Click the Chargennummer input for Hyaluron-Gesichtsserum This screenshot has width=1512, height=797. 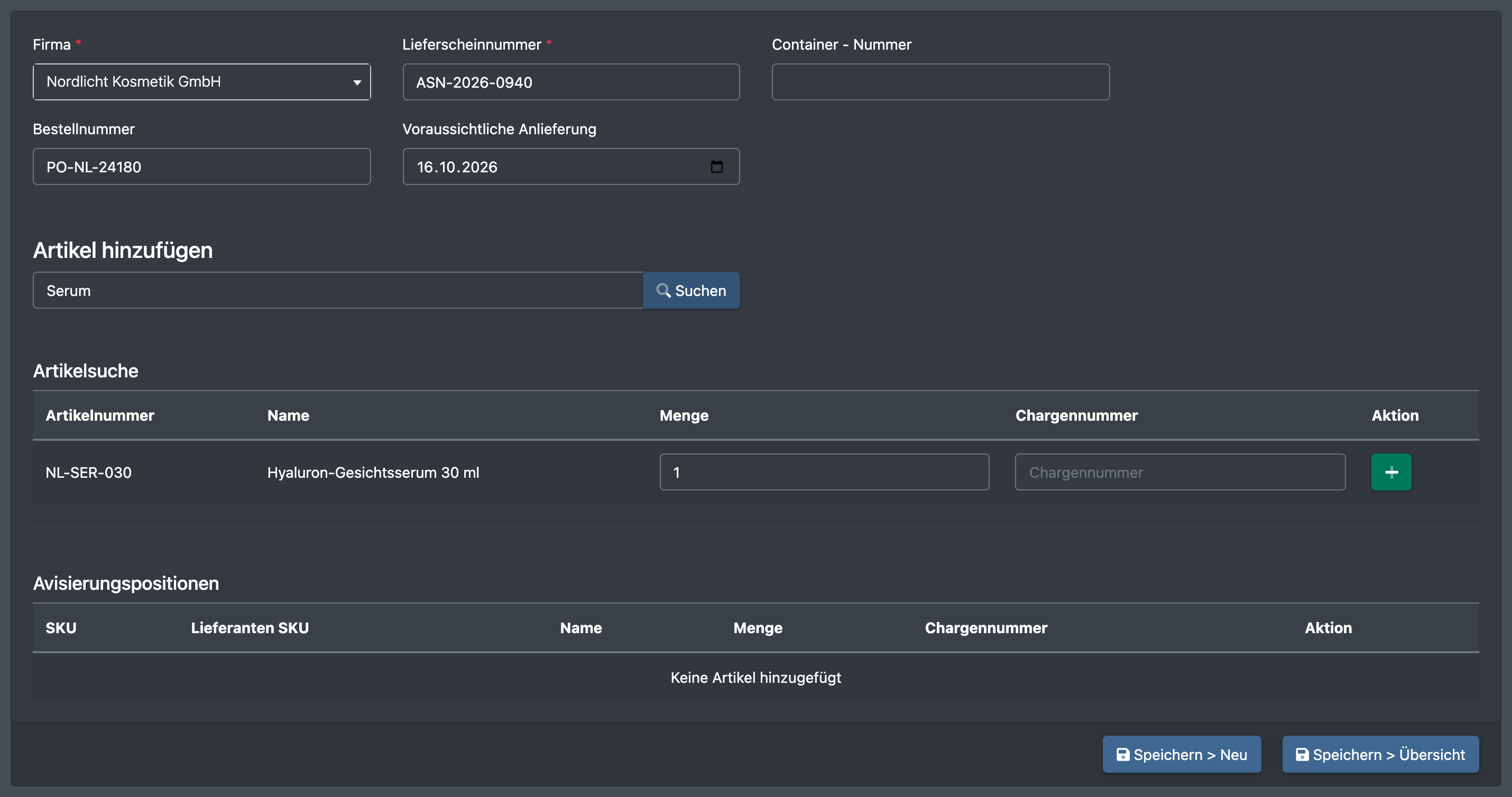coord(1180,472)
